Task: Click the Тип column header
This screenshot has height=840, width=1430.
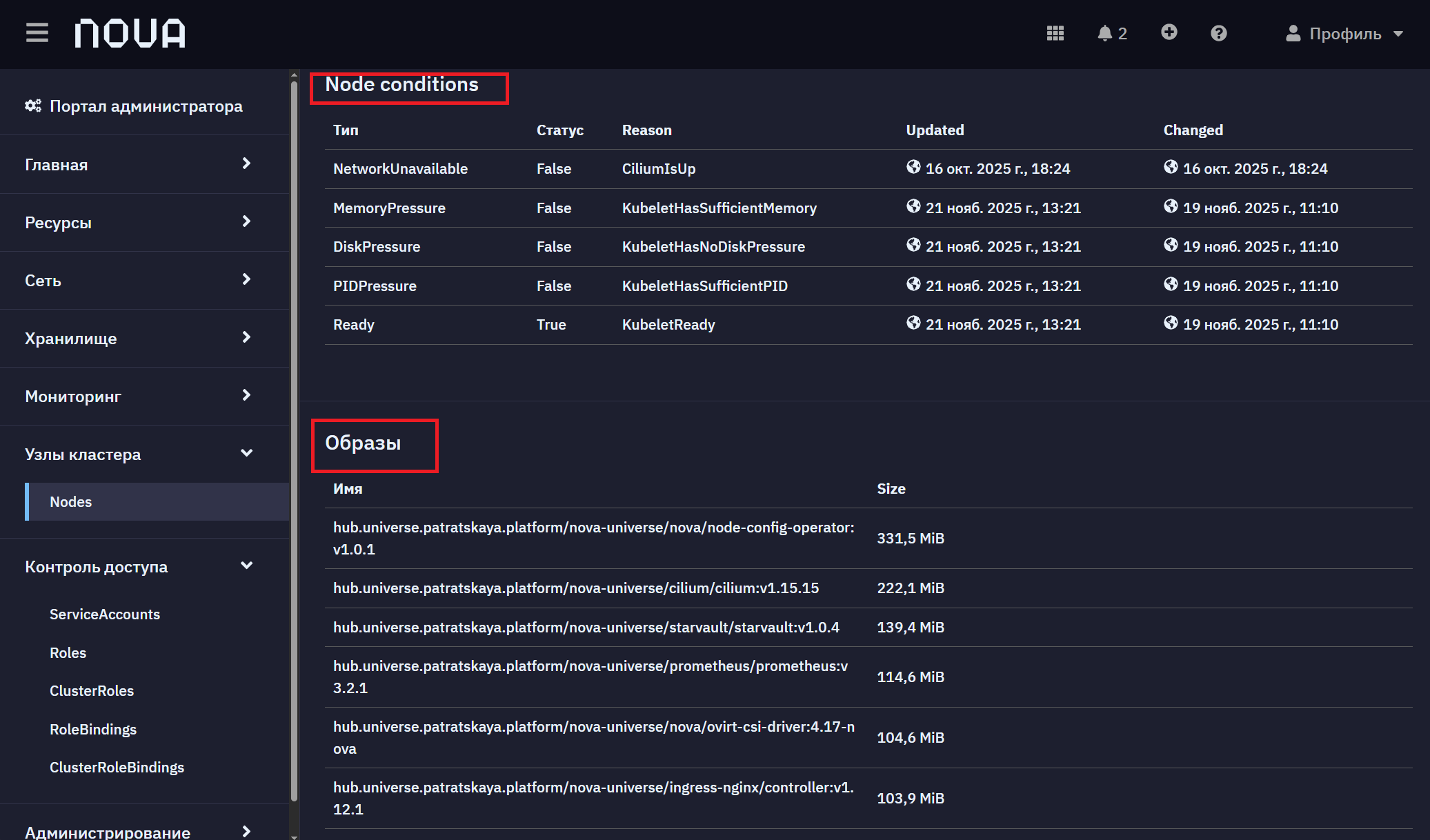Action: (346, 130)
